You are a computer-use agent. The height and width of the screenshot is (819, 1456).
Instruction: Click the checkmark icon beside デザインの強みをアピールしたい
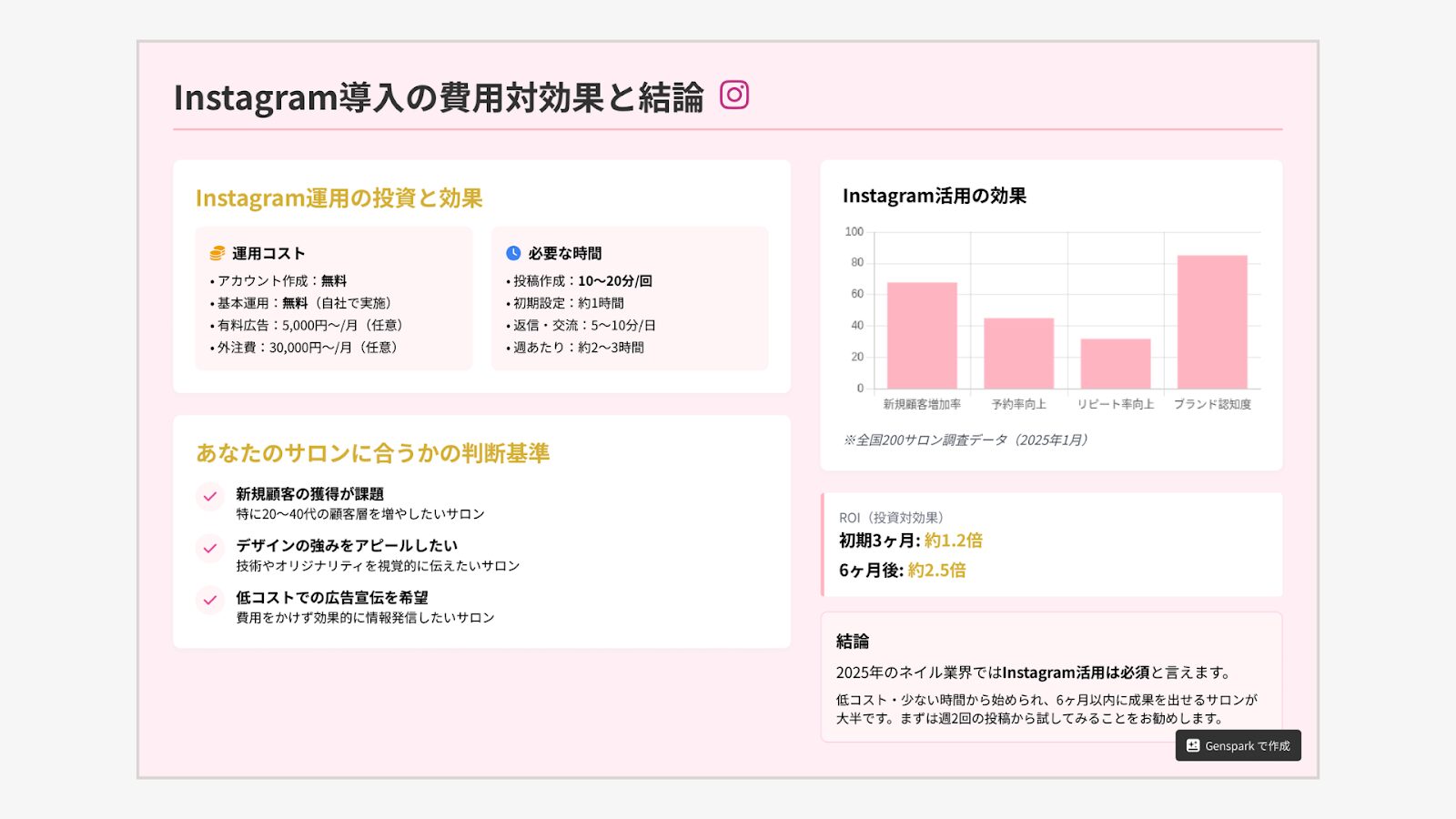pos(209,548)
